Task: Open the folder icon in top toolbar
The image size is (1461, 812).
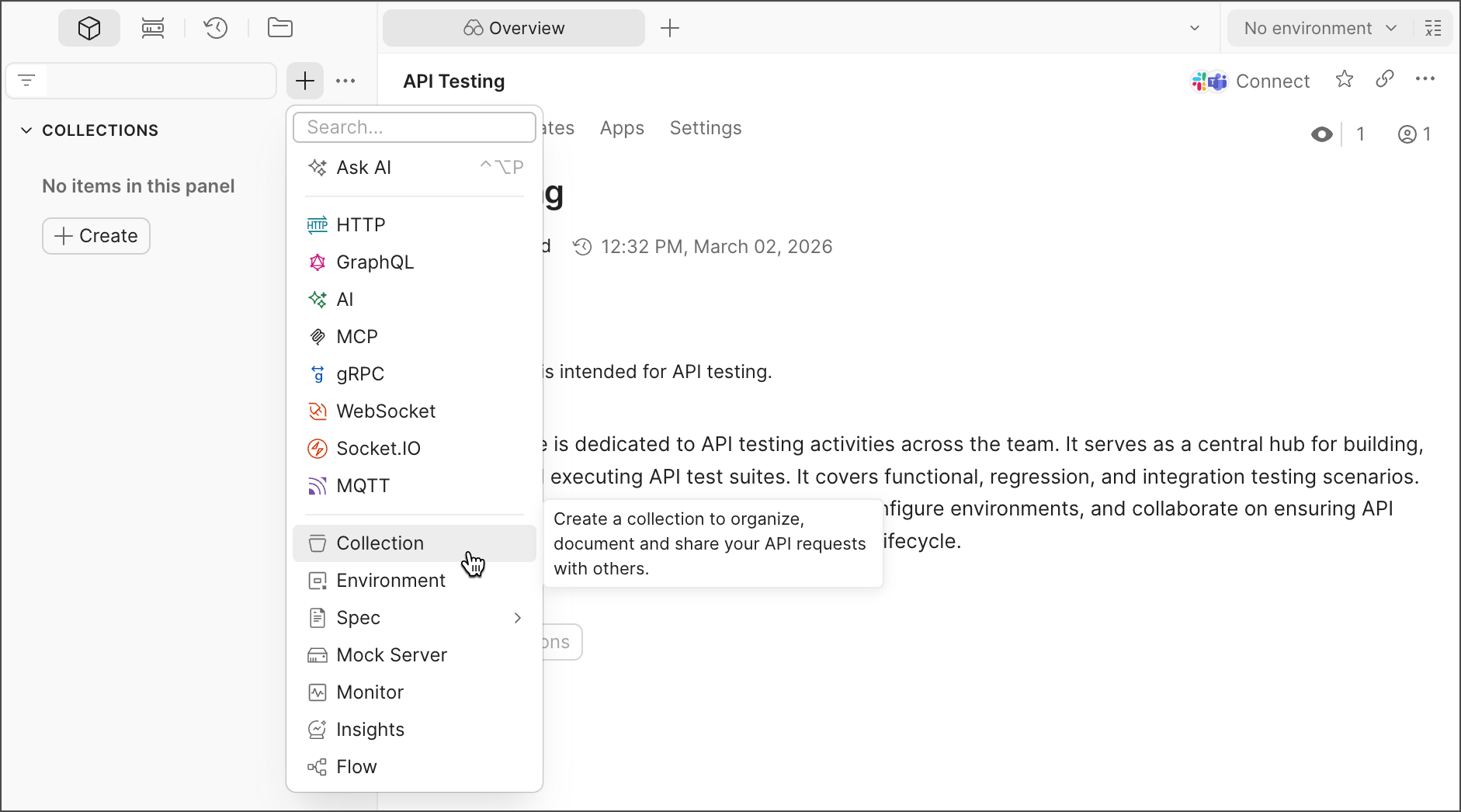Action: point(279,29)
